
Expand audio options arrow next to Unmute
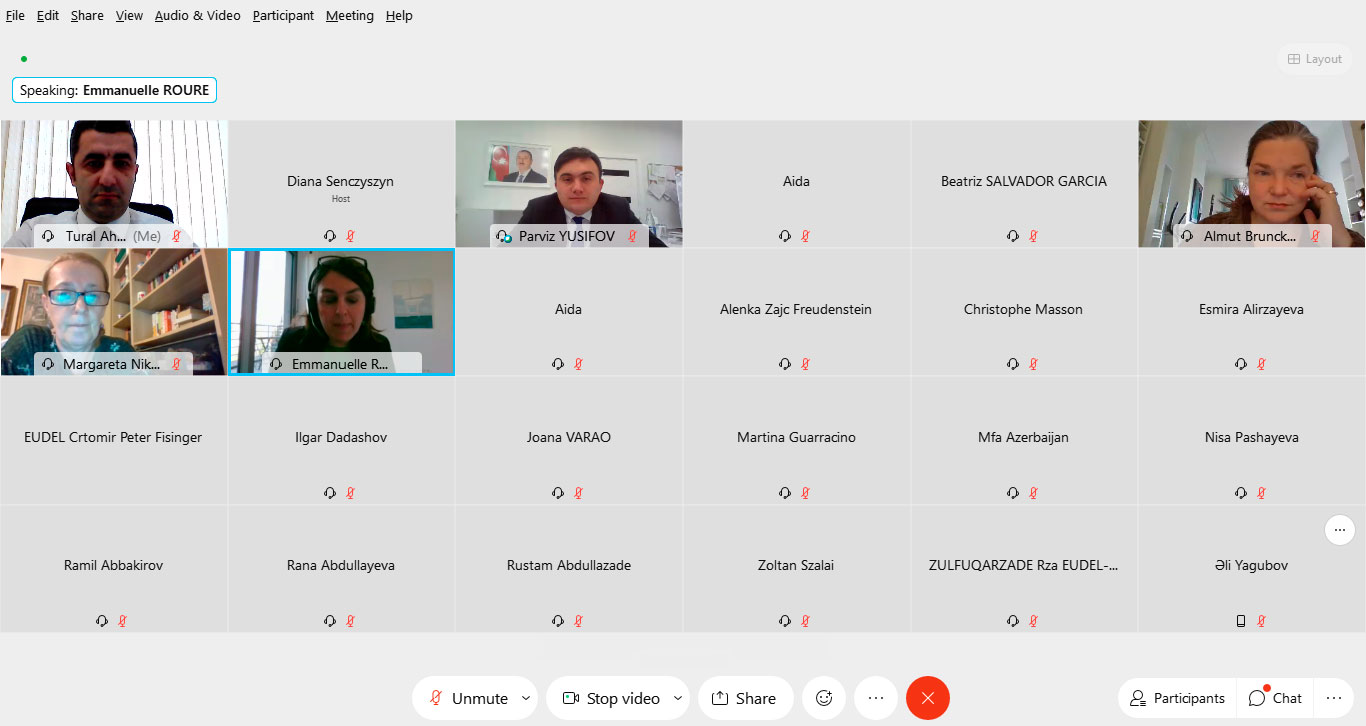tap(526, 698)
